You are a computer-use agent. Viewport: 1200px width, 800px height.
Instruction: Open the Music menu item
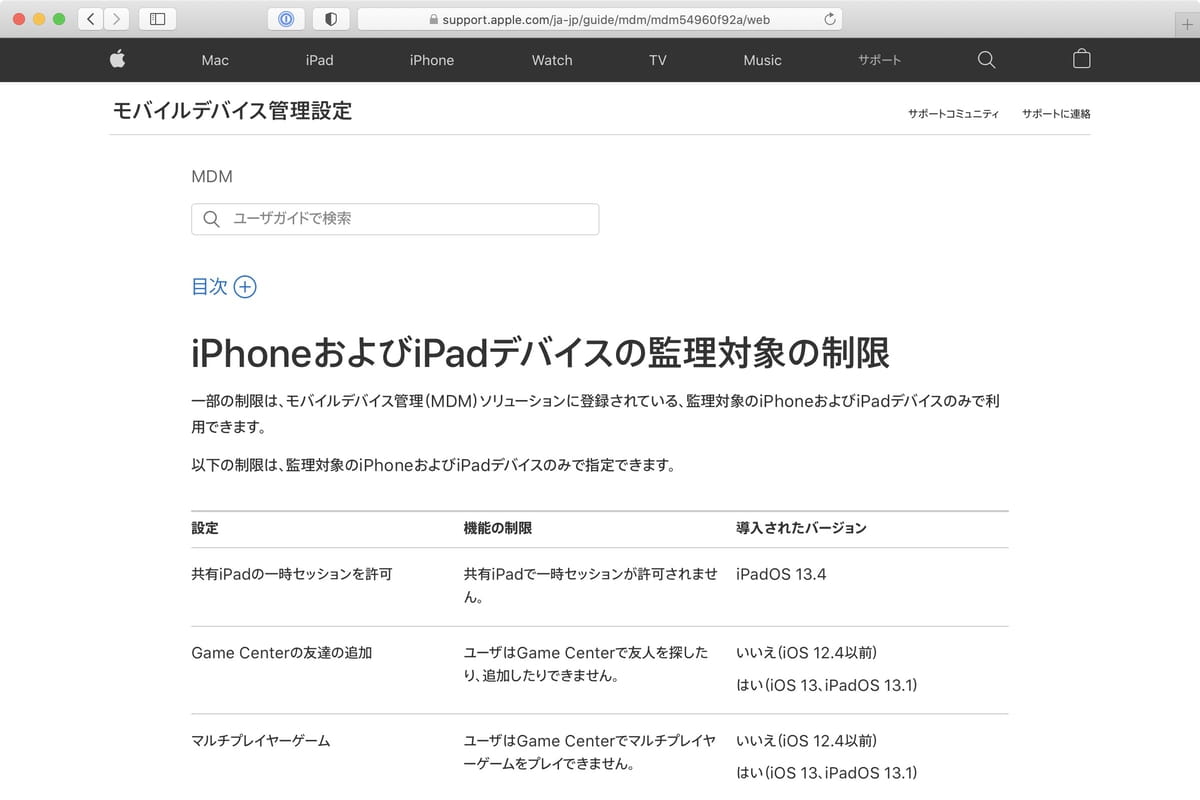click(762, 60)
